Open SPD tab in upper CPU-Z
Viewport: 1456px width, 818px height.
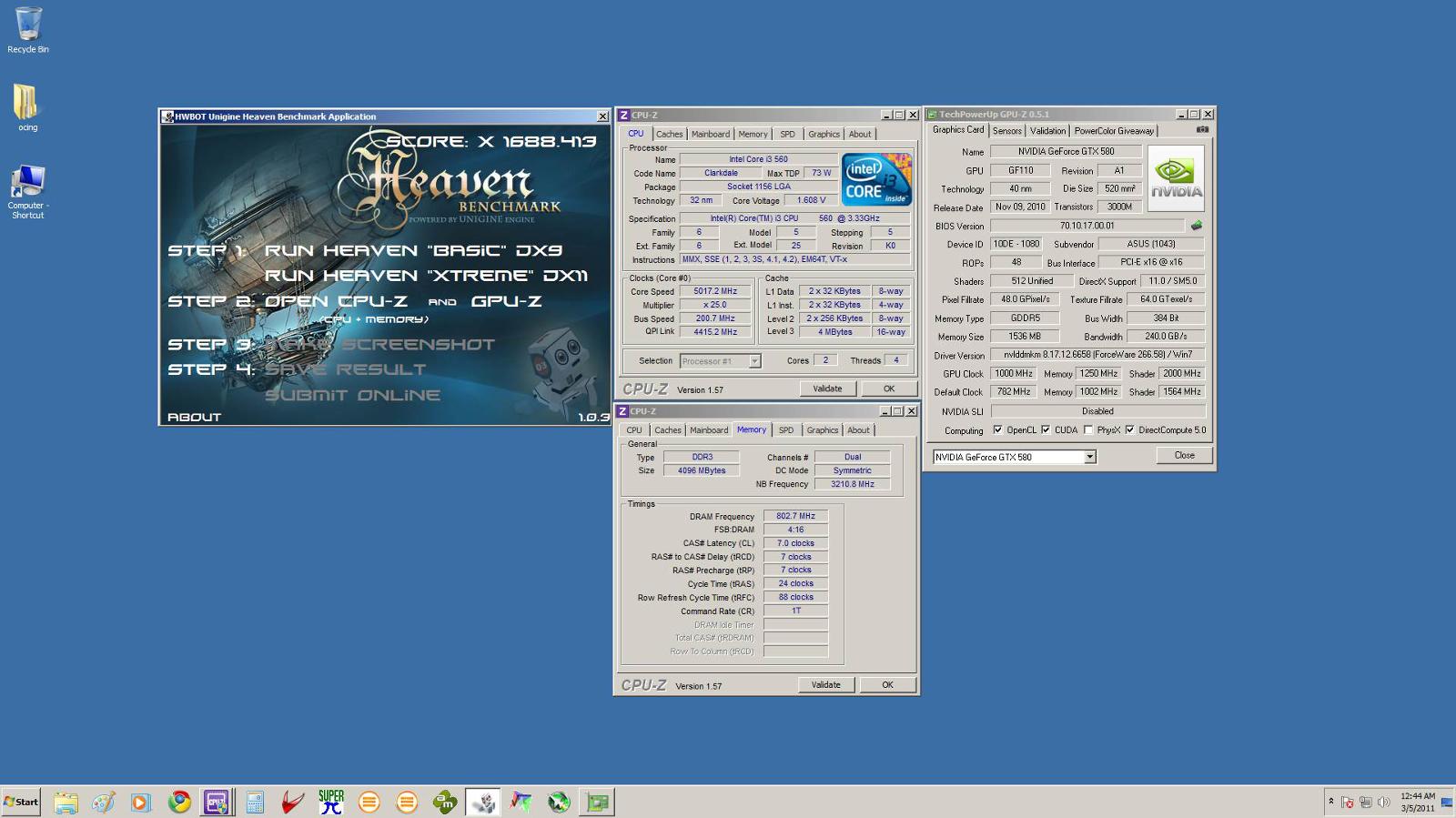point(788,134)
